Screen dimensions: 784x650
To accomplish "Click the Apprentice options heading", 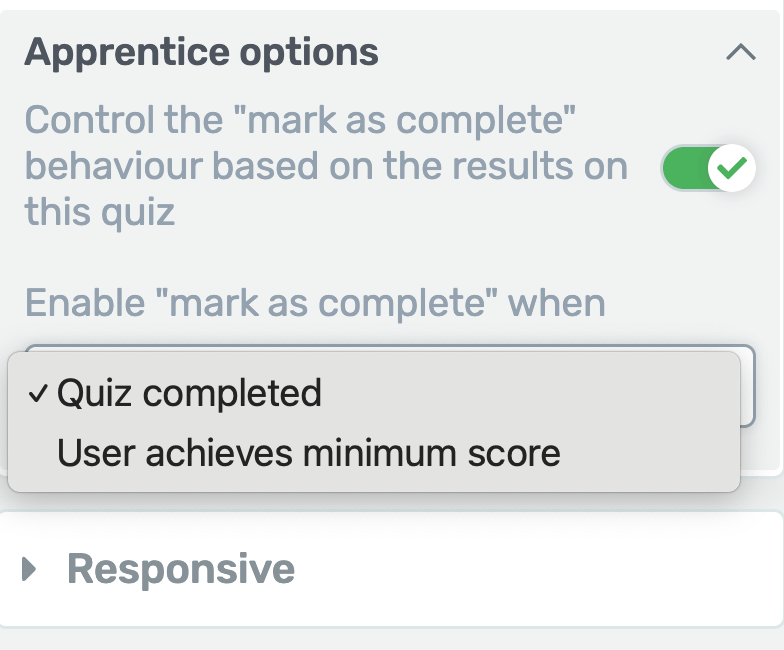I will pyautogui.click(x=201, y=52).
